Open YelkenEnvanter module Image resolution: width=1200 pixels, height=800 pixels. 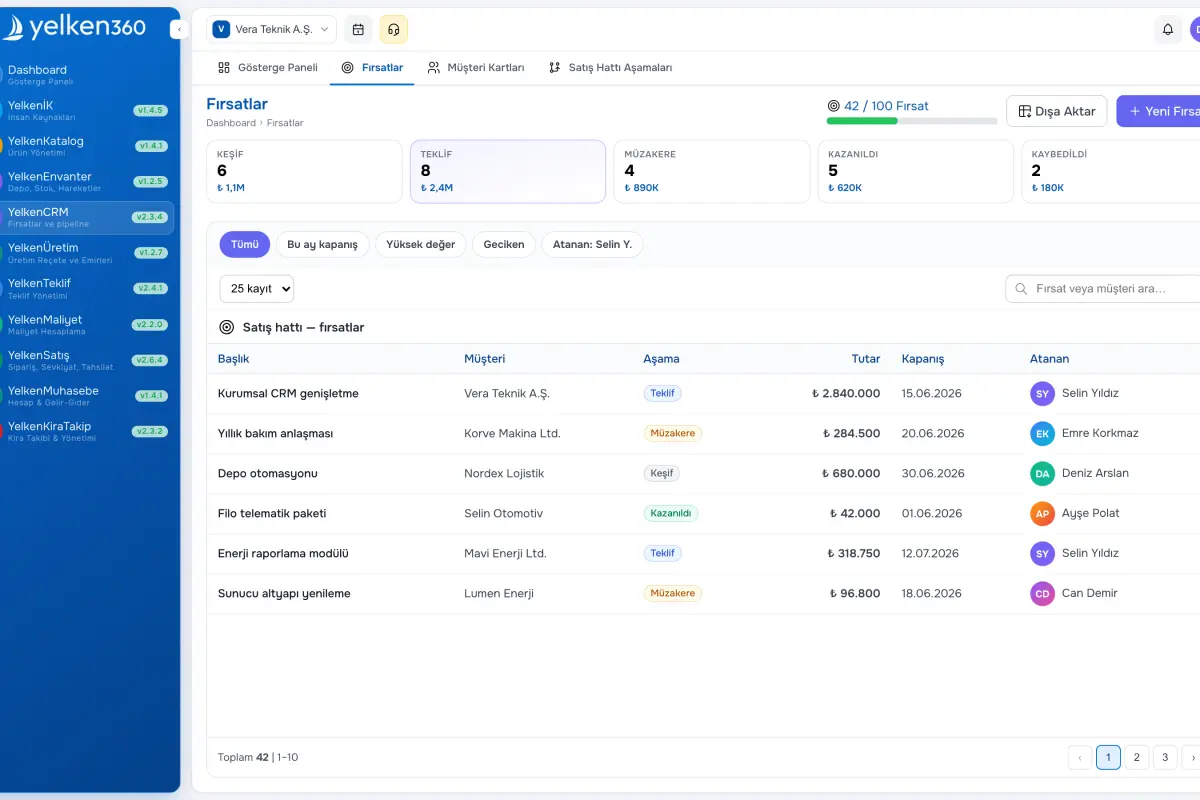coord(87,182)
